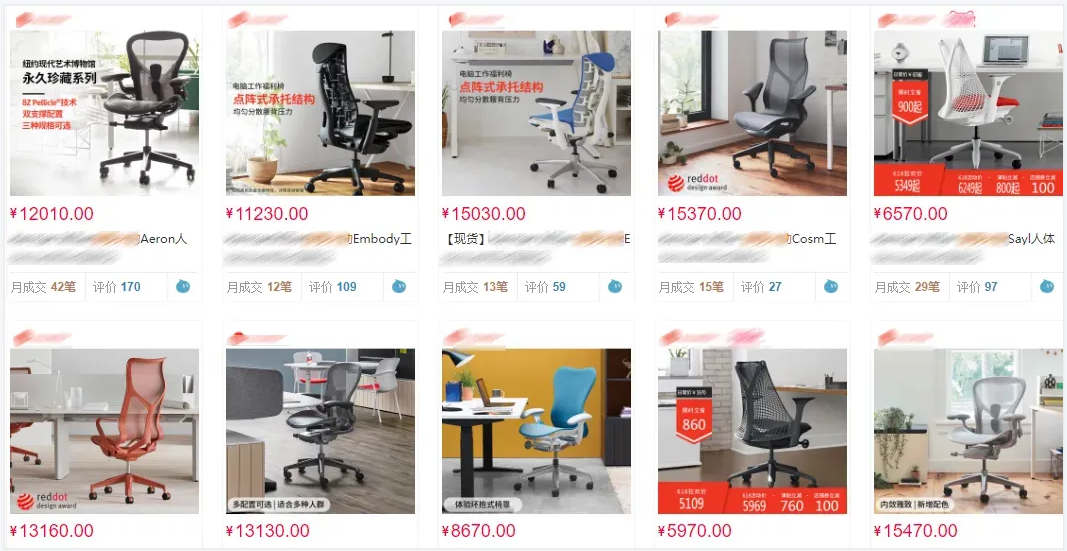Image resolution: width=1067 pixels, height=551 pixels.
Task: Select the white Sayl chair image with red seat
Action: 968,113
